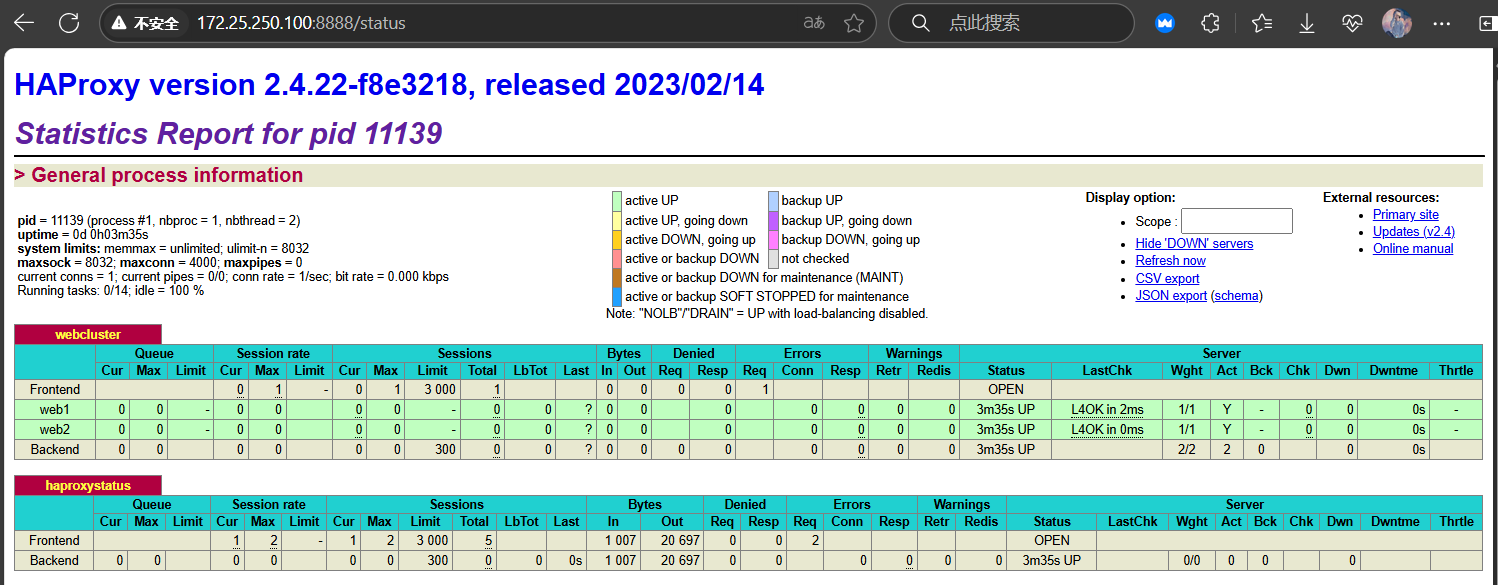Open the Primary site link
This screenshot has height=585, width=1498.
coord(1405,214)
